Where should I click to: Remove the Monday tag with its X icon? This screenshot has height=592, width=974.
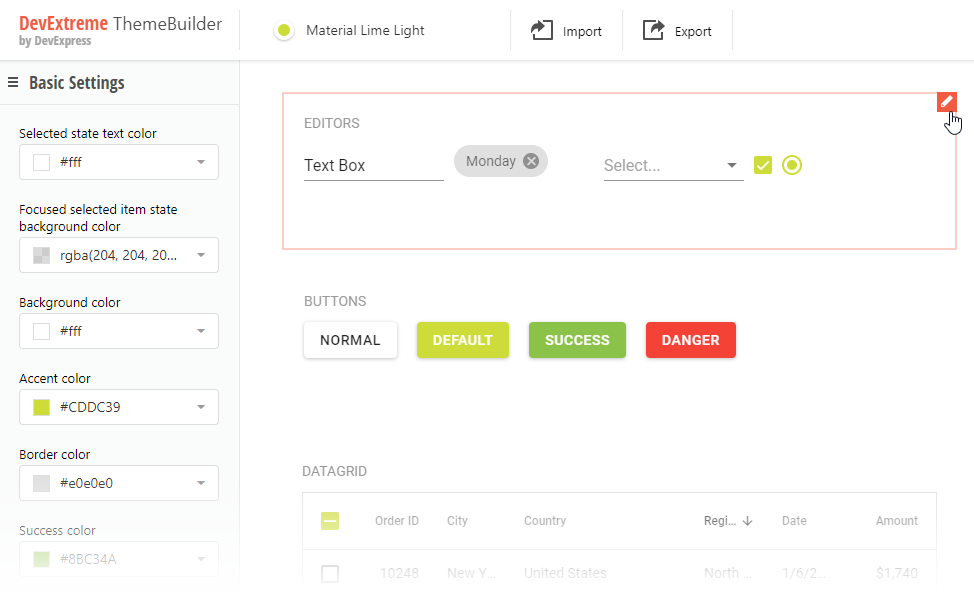point(531,162)
